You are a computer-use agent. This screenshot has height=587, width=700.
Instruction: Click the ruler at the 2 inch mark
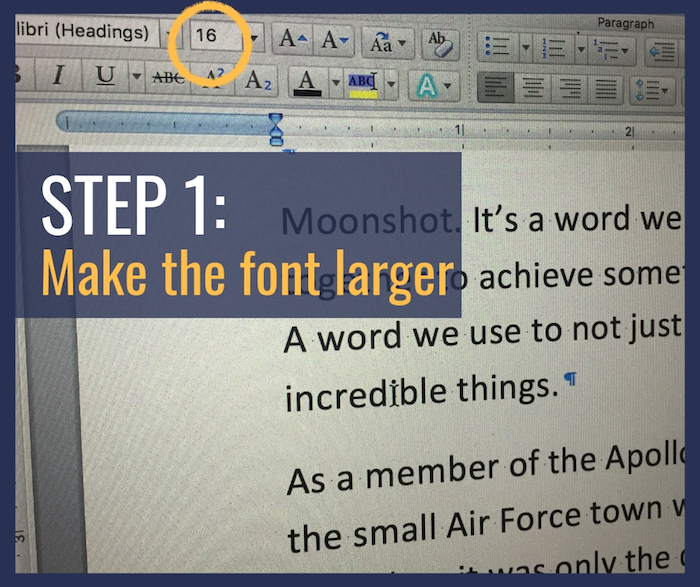click(x=629, y=132)
